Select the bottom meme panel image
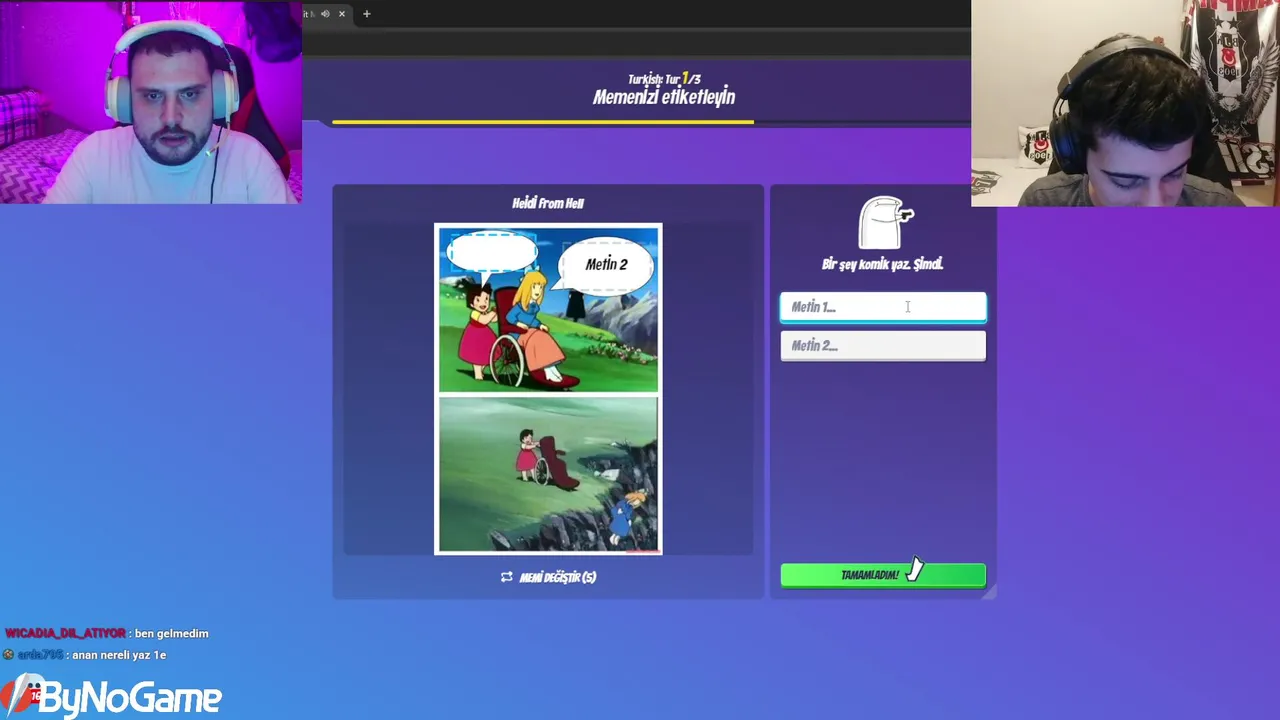1280x720 pixels. pyautogui.click(x=548, y=474)
